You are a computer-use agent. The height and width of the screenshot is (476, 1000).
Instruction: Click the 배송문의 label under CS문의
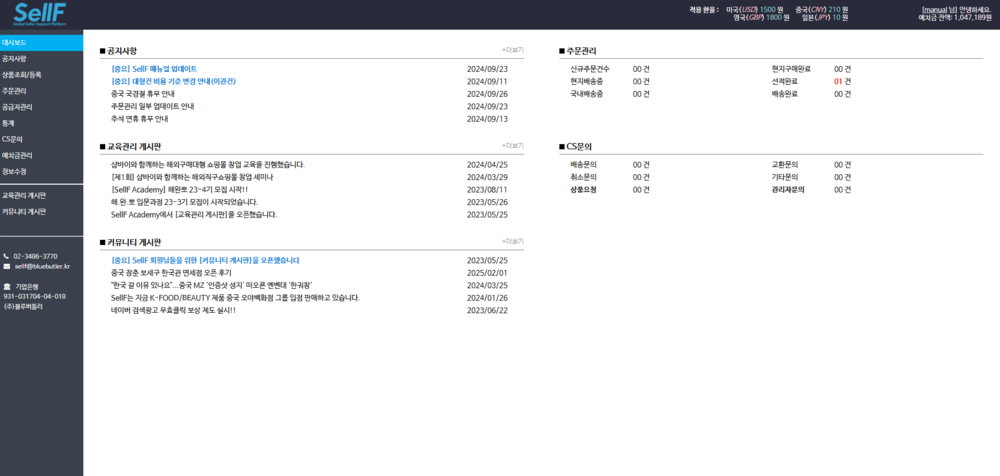coord(584,165)
